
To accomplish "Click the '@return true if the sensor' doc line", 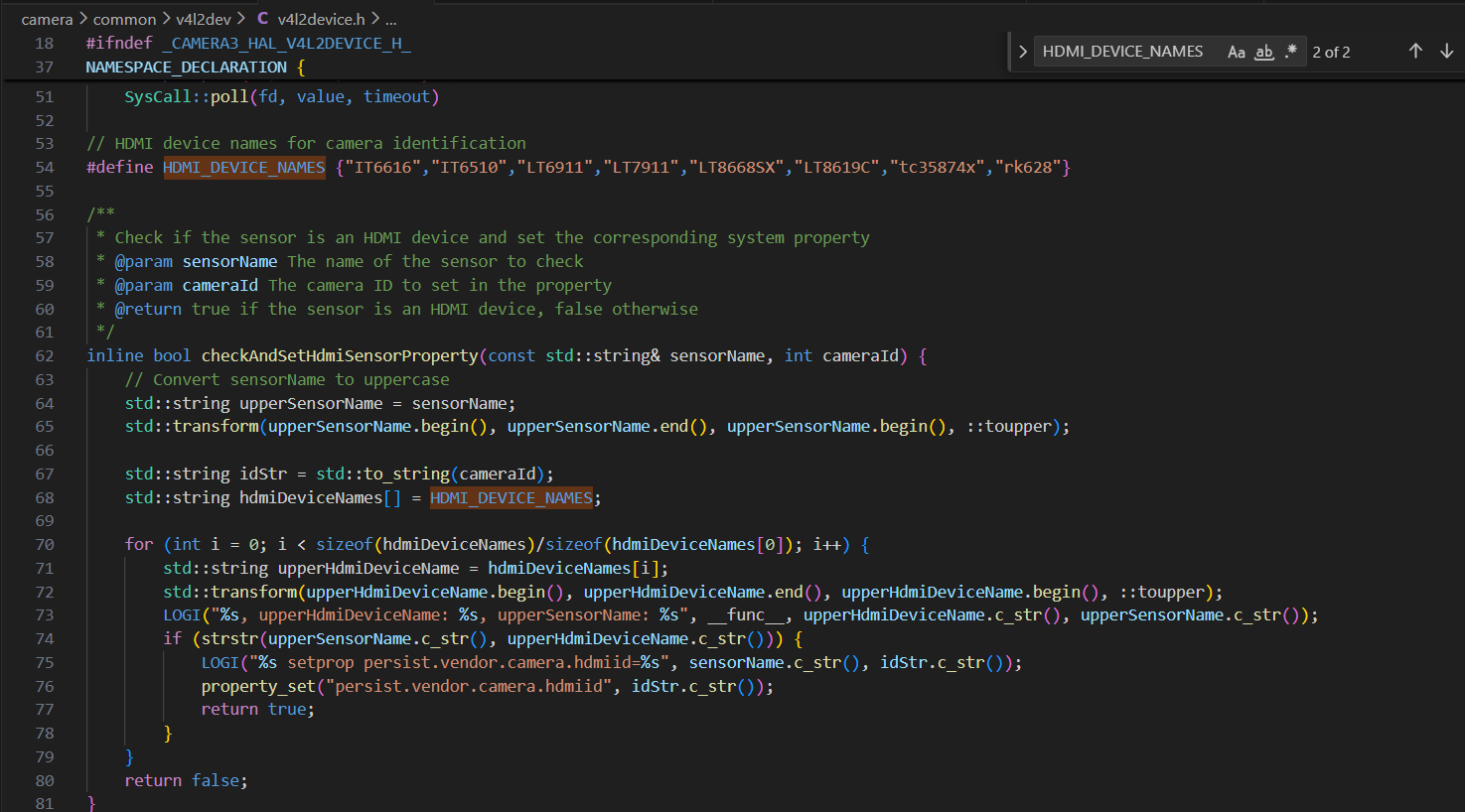I will tap(406, 309).
